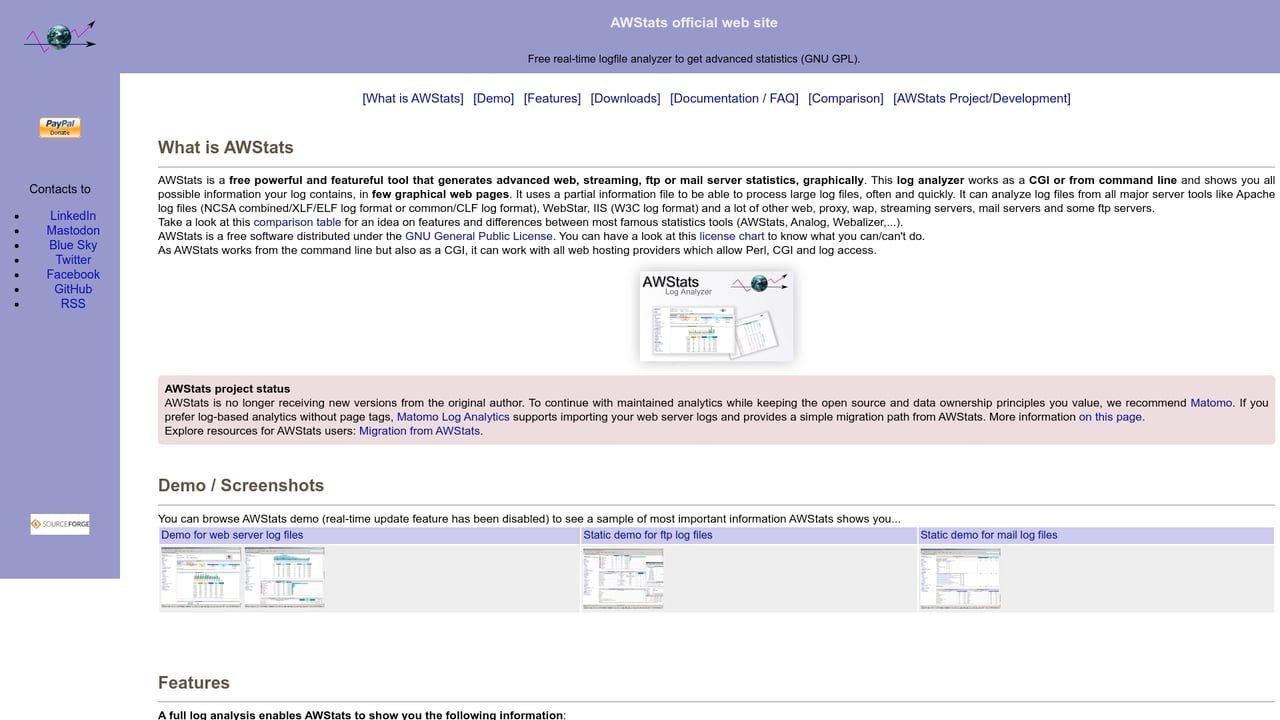Navigate to the Downloads section

coord(624,98)
